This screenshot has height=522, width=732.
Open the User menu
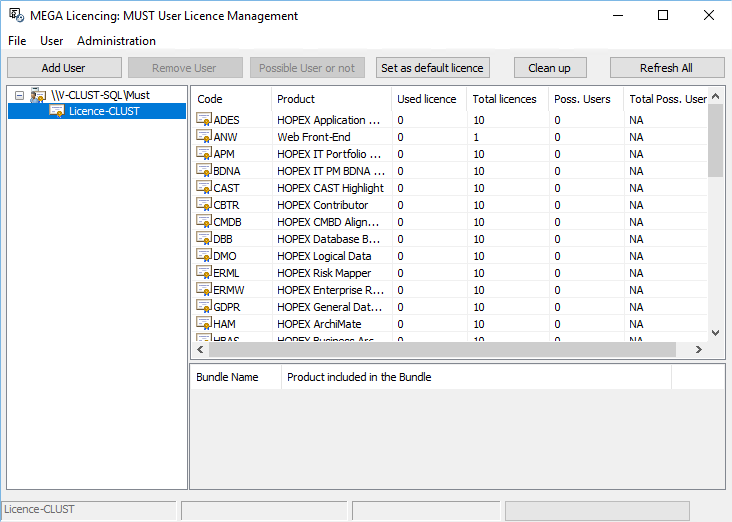click(x=51, y=41)
